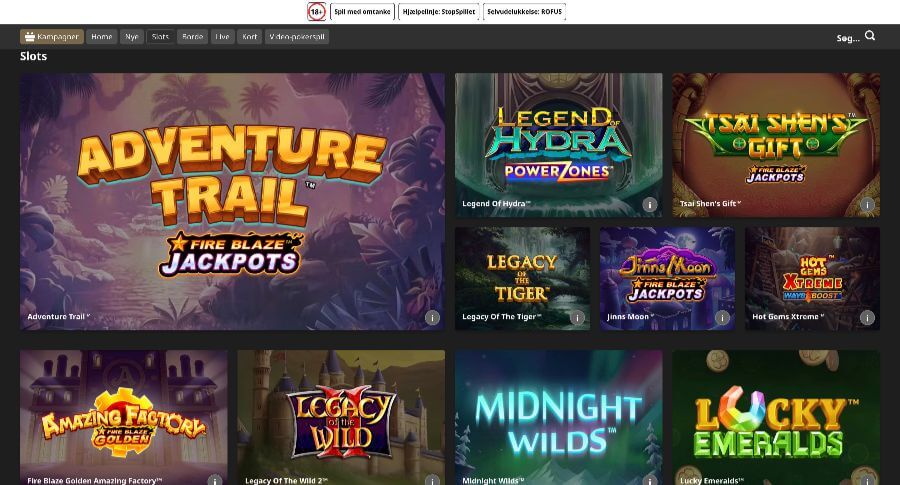Open the Spil med omtanke link

coord(362,11)
